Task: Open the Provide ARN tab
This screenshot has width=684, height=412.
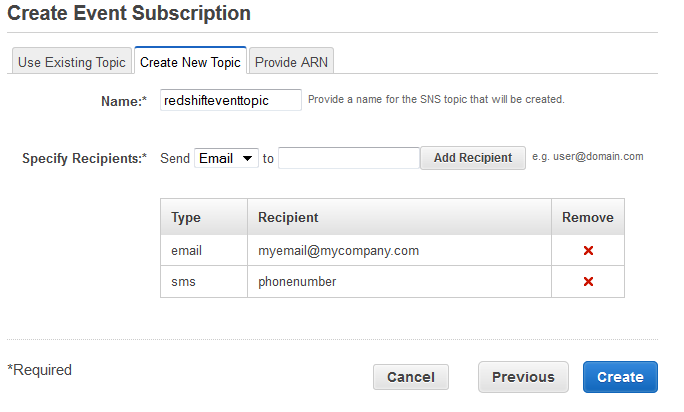Action: (x=291, y=62)
